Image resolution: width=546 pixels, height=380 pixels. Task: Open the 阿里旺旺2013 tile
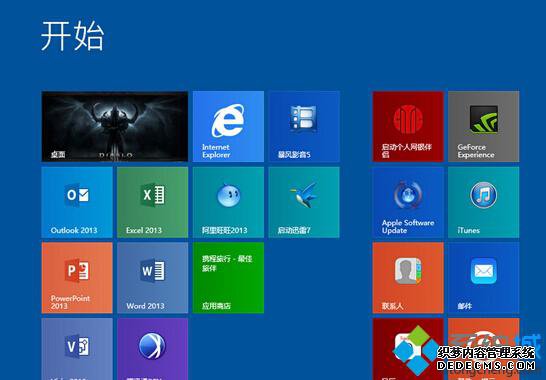[x=228, y=202]
